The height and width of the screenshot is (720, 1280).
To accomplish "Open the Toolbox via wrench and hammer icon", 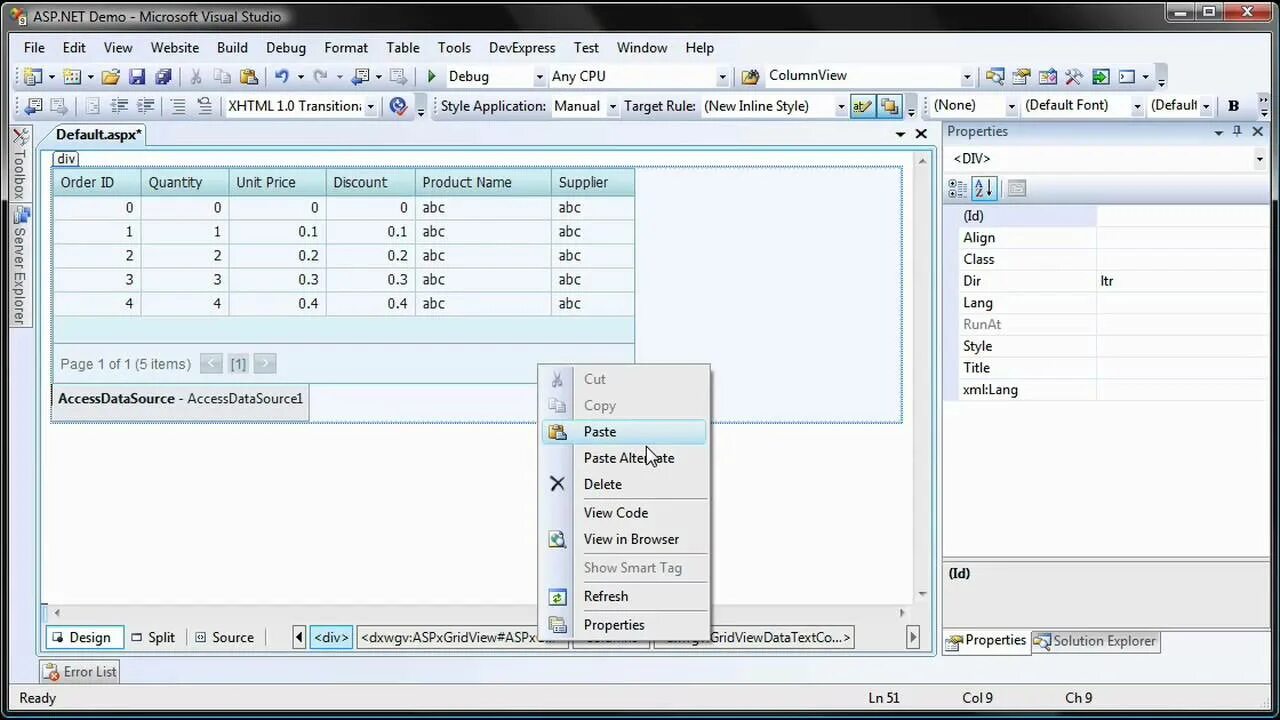I will pos(1074,76).
